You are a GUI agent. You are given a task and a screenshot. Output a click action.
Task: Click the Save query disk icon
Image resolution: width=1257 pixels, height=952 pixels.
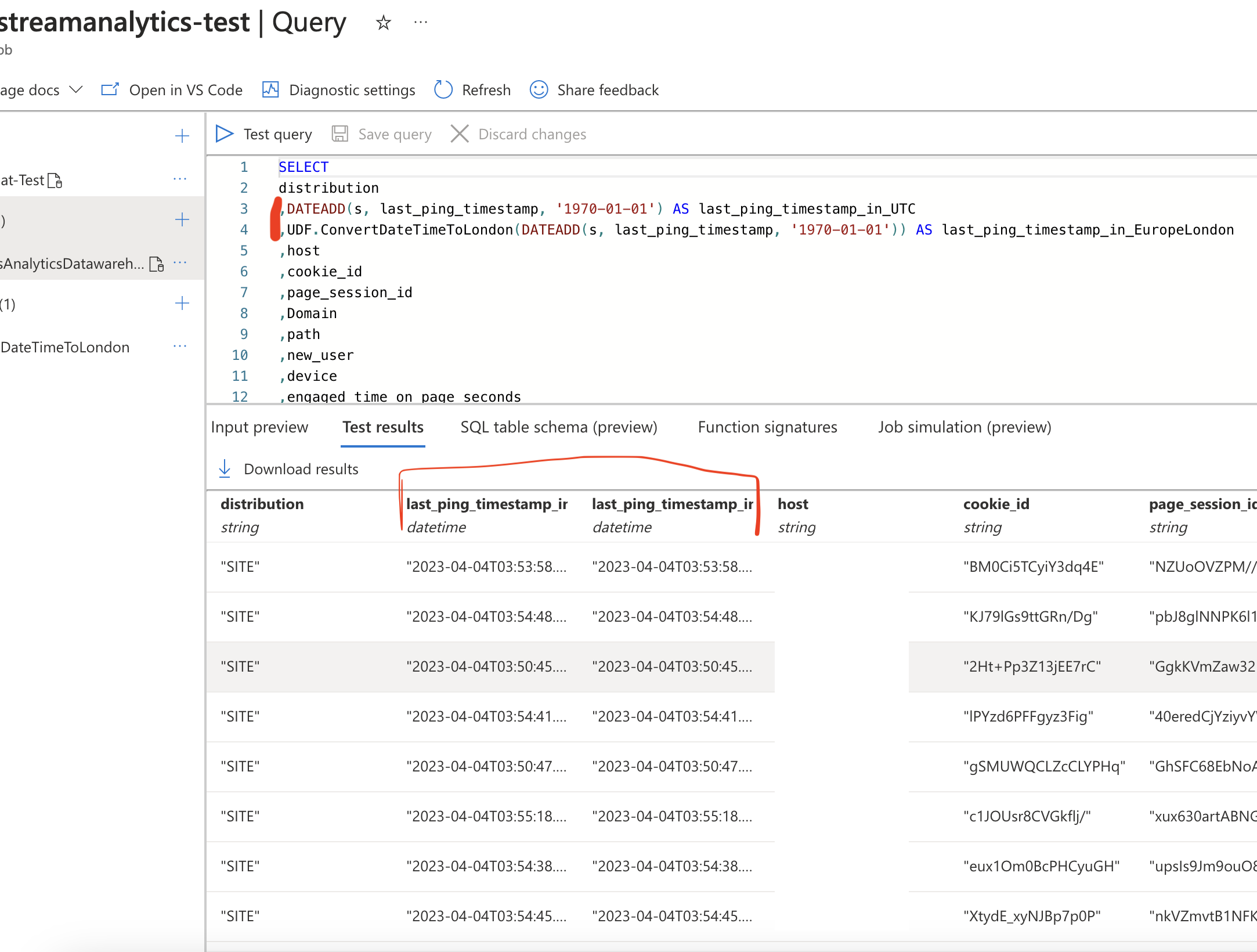coord(339,134)
